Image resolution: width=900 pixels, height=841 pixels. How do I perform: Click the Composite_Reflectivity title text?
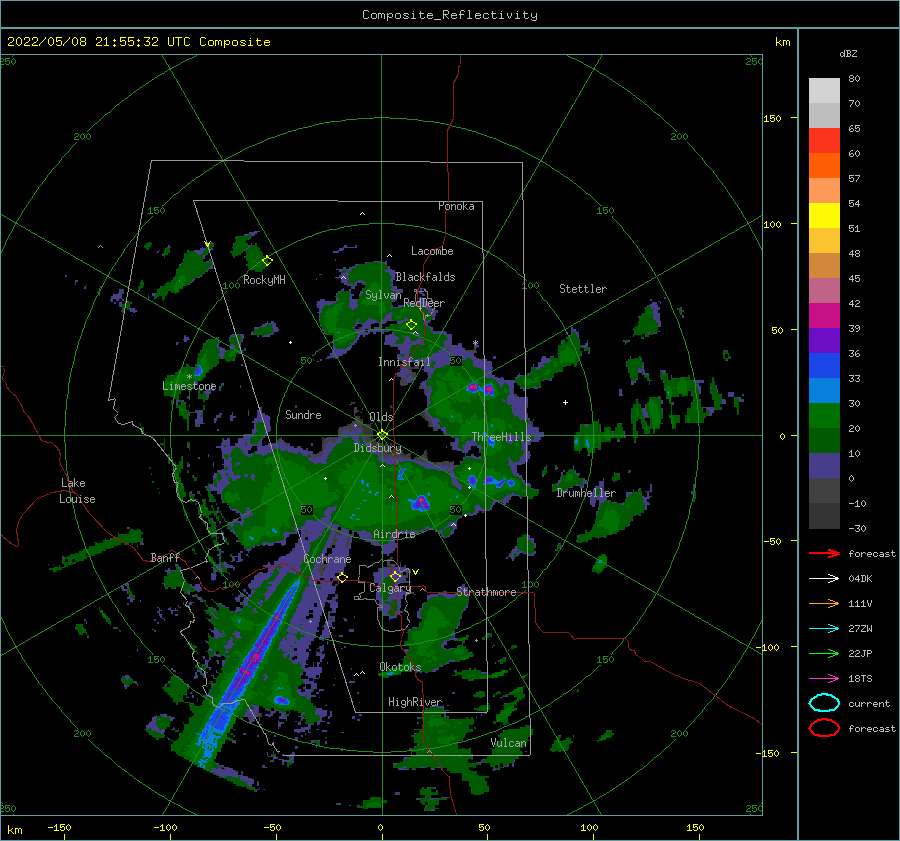(x=449, y=15)
